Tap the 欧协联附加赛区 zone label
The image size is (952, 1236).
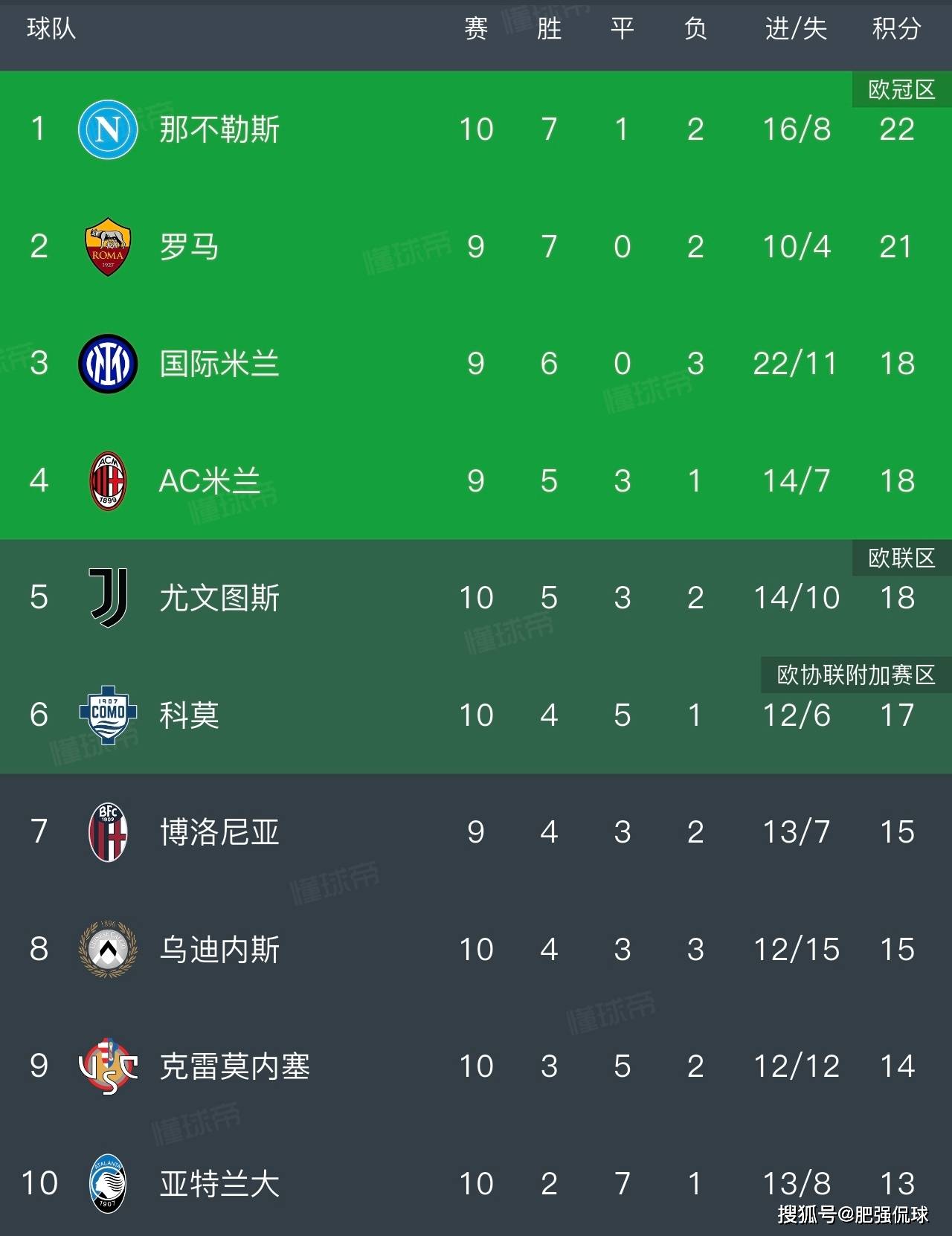click(856, 675)
